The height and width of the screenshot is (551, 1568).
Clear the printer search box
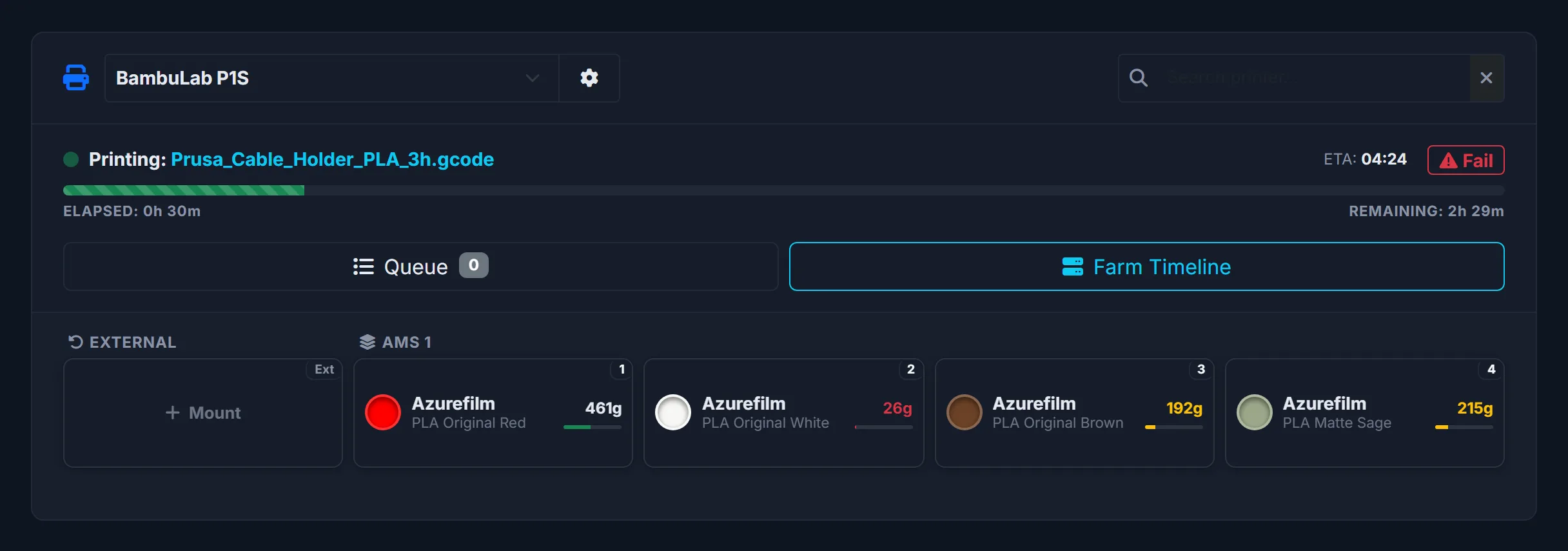(x=1487, y=78)
